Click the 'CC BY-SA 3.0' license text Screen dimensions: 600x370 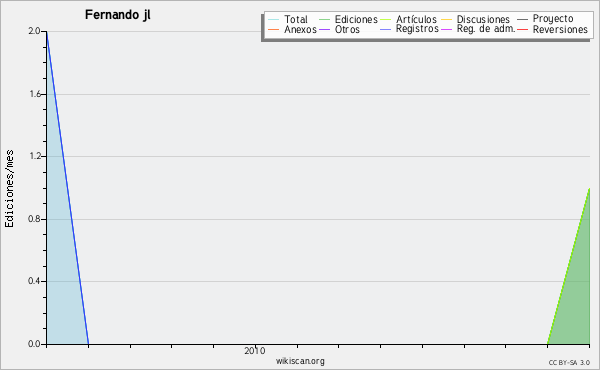[569, 363]
